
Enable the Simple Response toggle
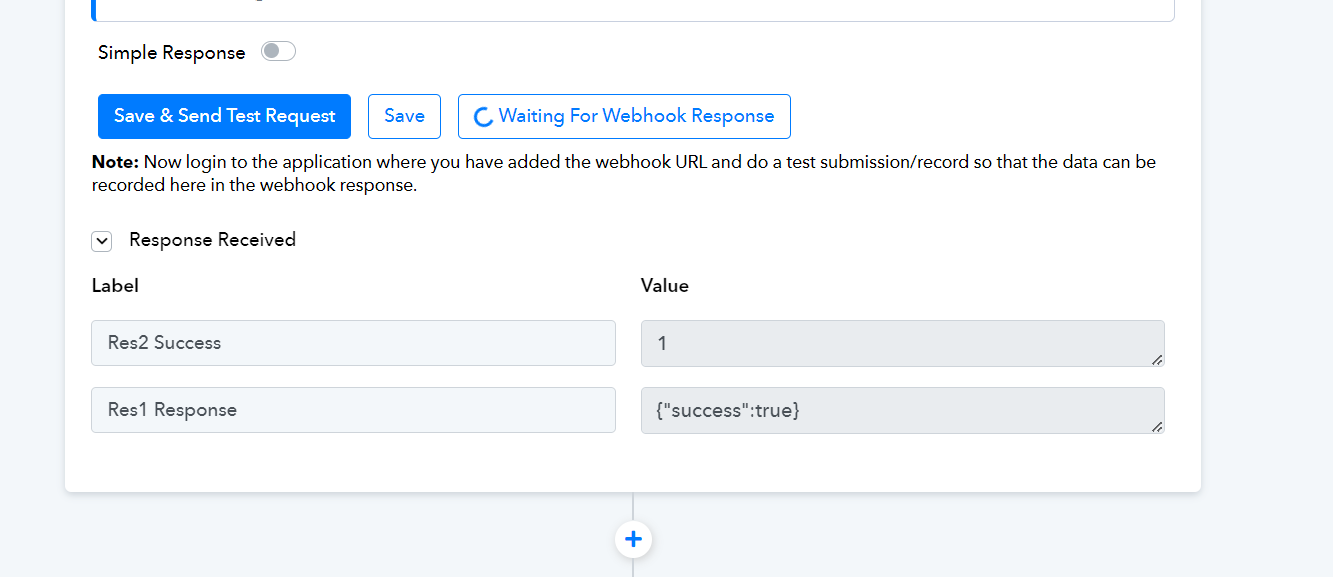[278, 51]
